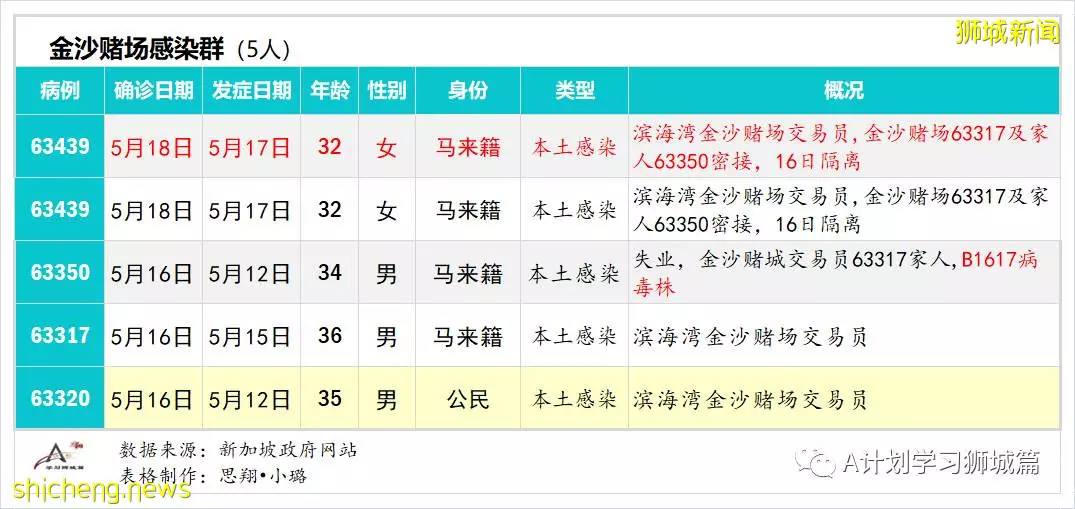Select the 身份 column header

(x=468, y=91)
